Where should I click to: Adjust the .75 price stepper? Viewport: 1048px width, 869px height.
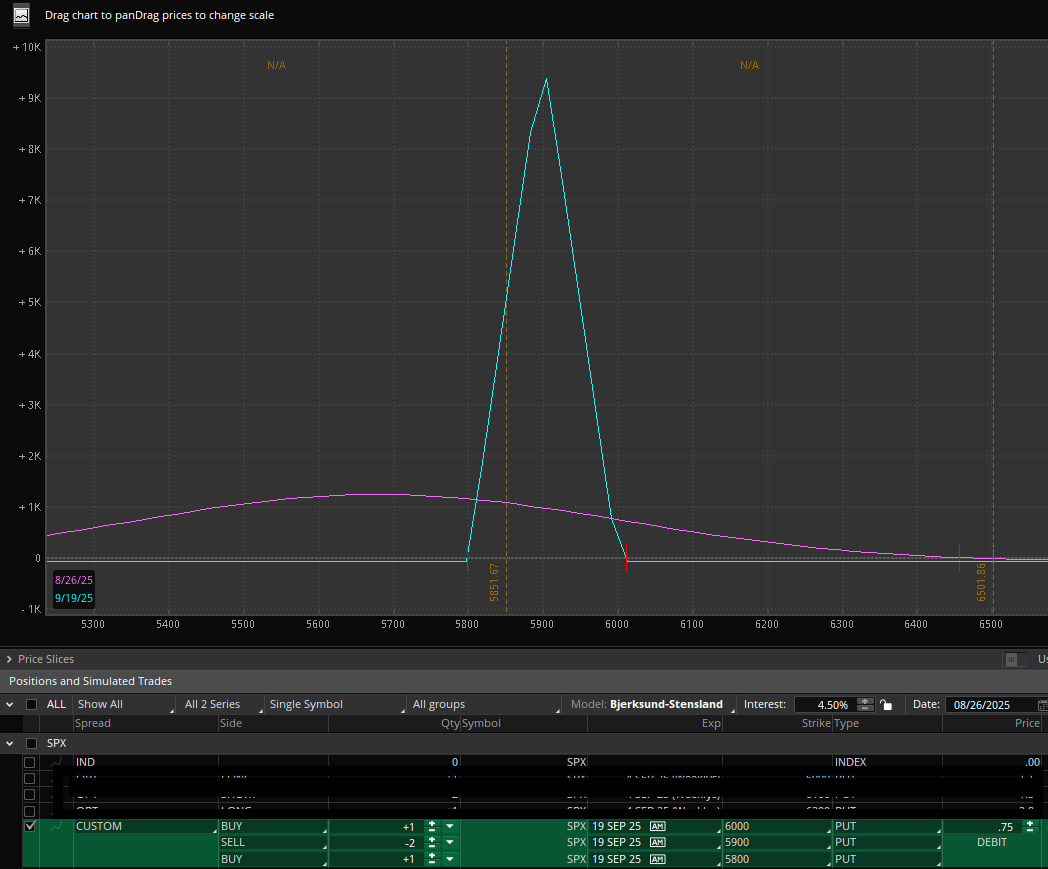(x=1030, y=826)
